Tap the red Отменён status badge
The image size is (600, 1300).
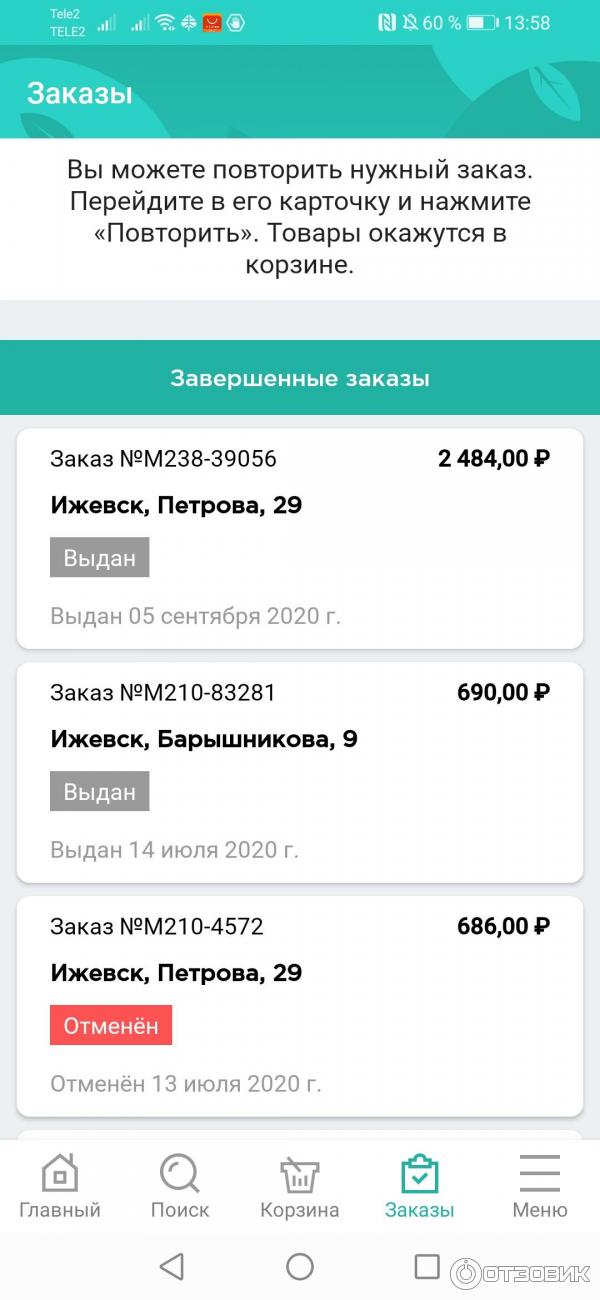[x=111, y=1025]
